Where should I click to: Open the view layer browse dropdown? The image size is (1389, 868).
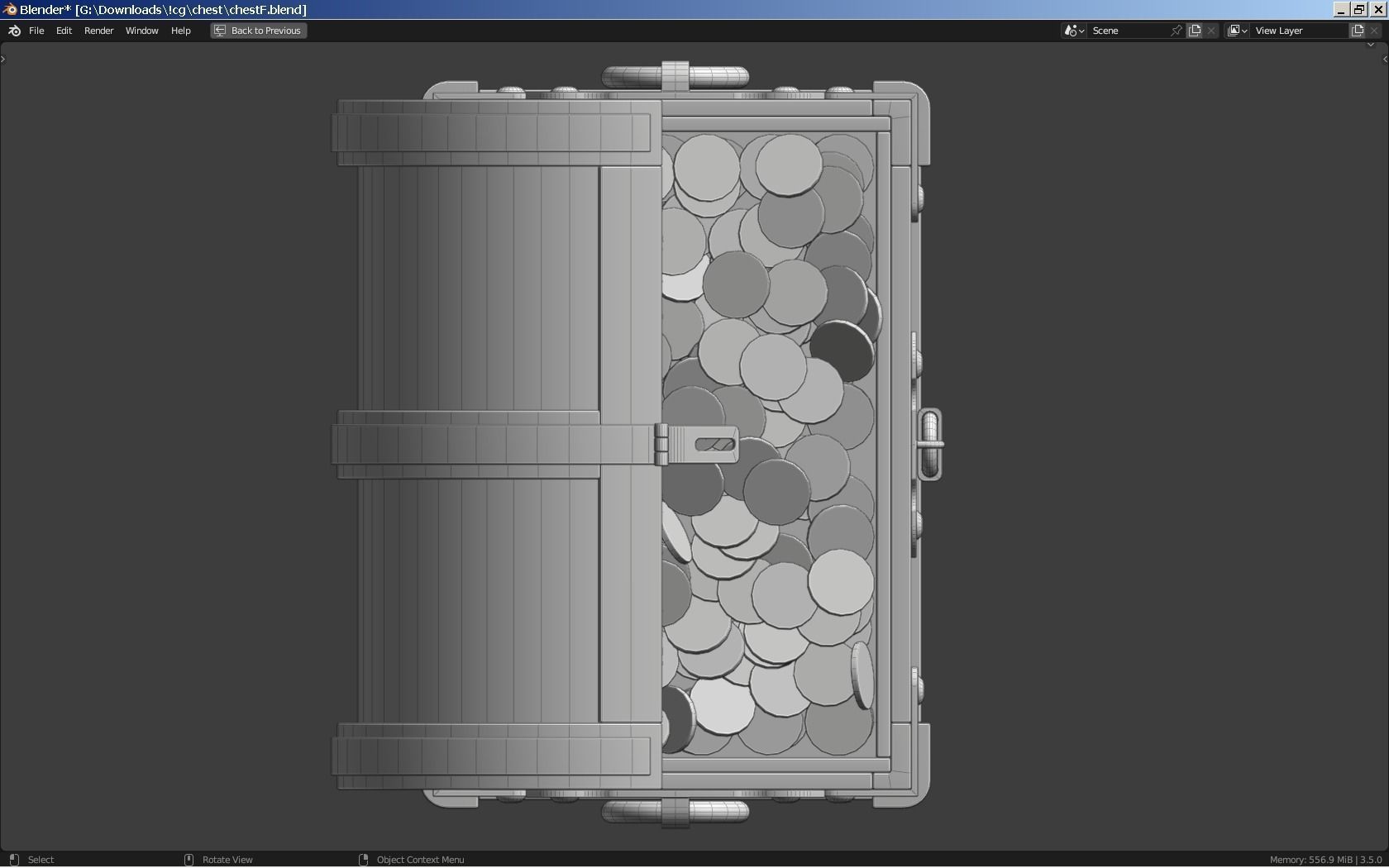[1237, 31]
